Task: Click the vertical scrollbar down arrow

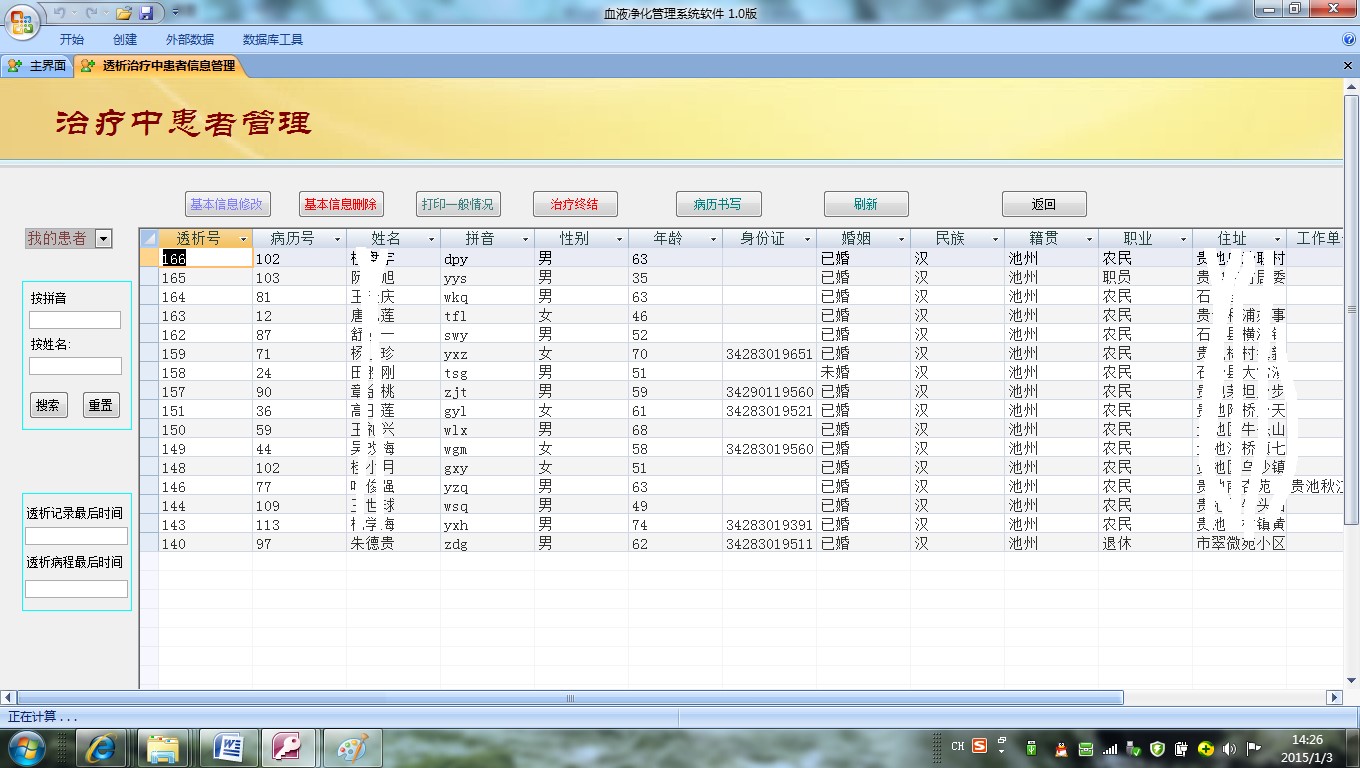Action: (x=1351, y=680)
